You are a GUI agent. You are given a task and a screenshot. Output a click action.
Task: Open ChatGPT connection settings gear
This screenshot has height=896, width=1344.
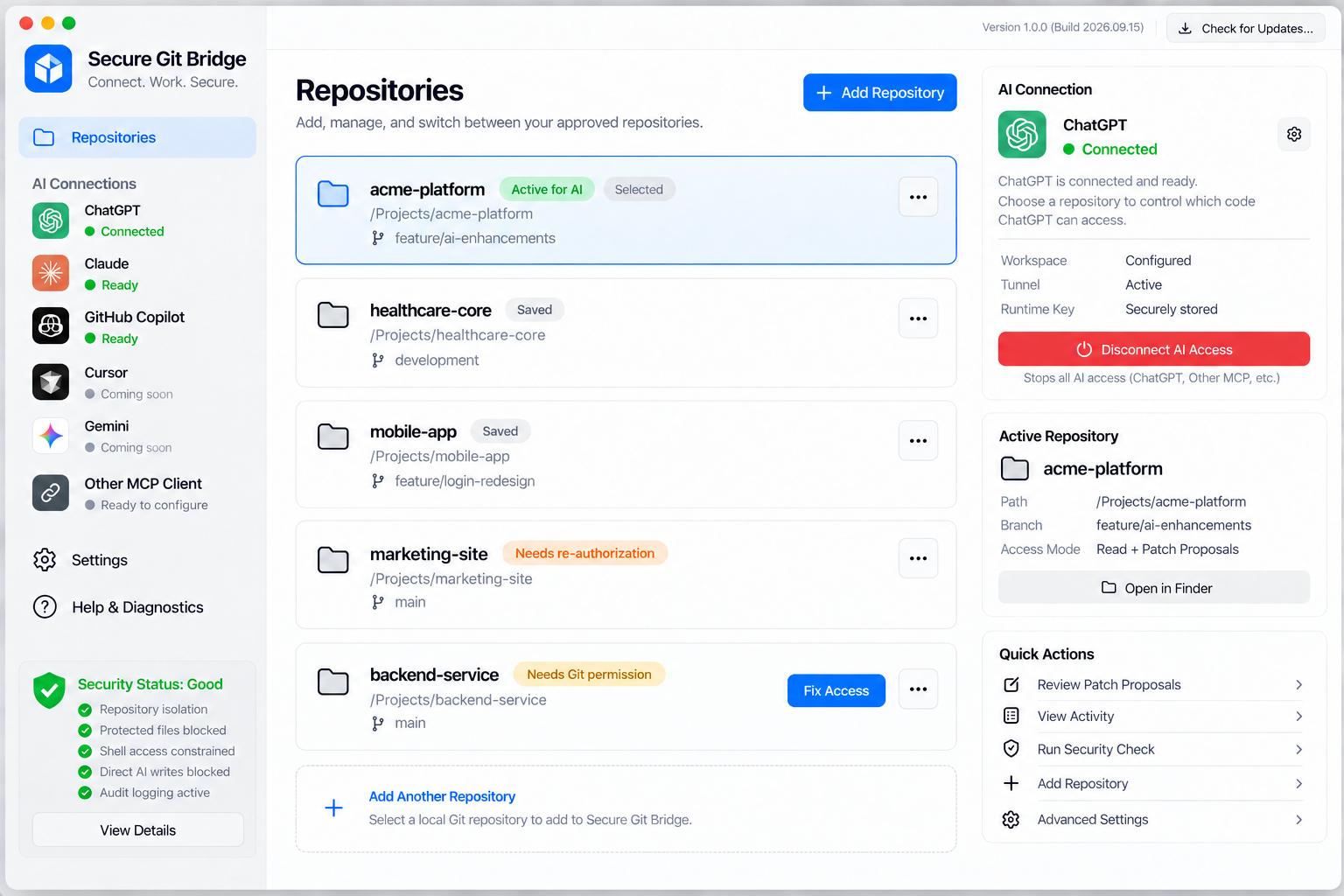click(x=1293, y=134)
